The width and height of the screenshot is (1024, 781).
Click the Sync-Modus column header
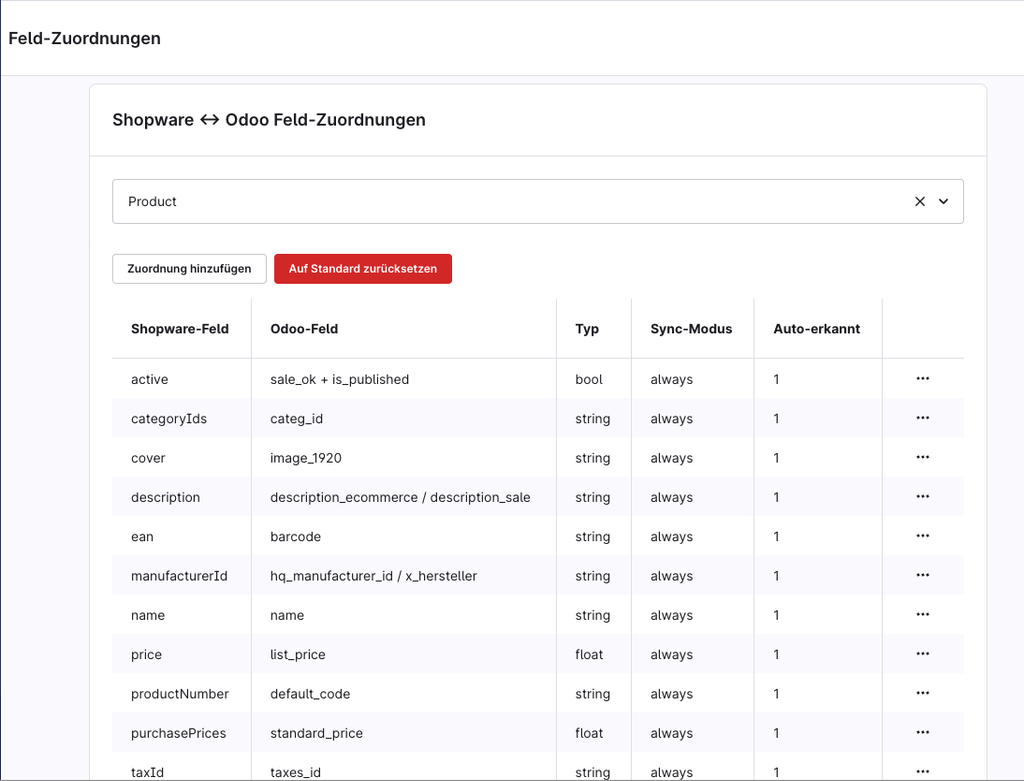point(691,328)
